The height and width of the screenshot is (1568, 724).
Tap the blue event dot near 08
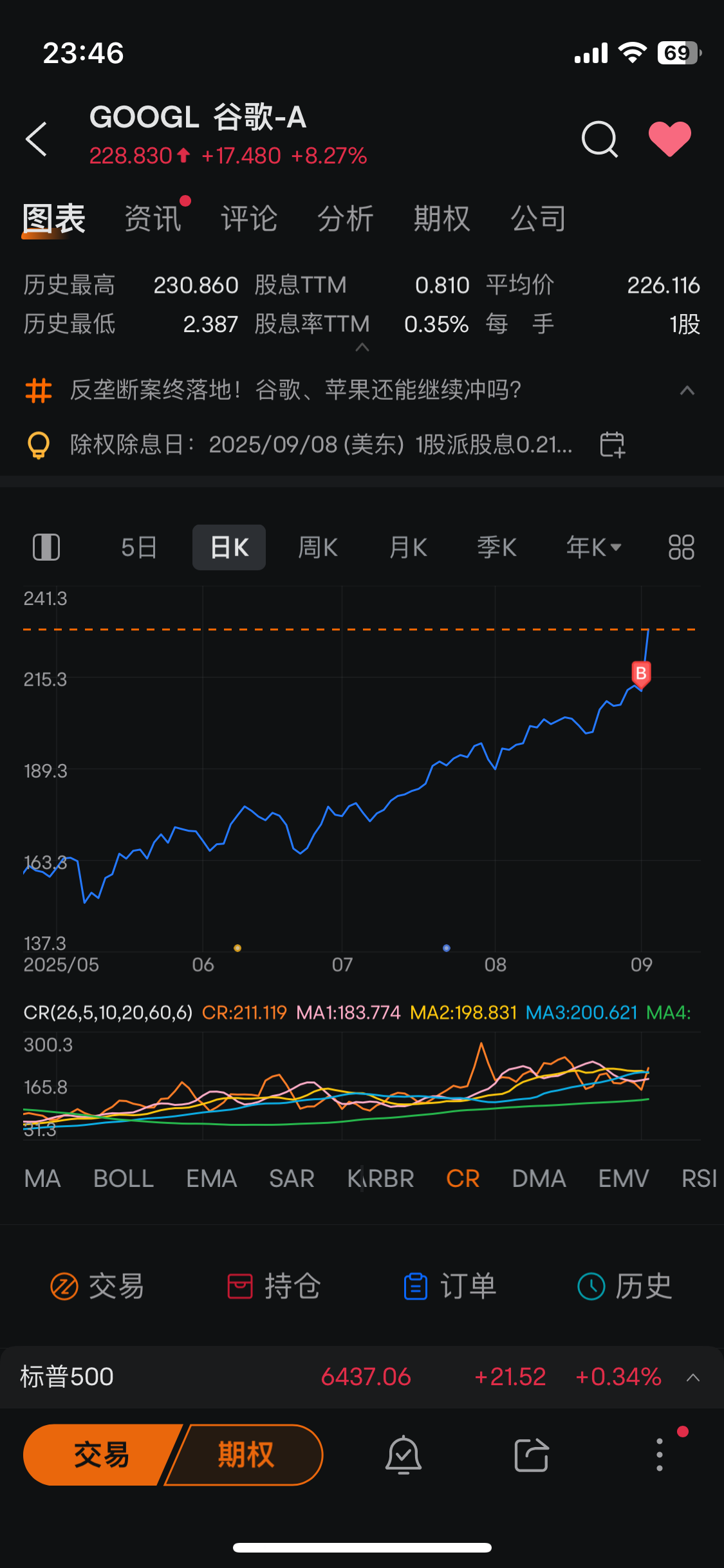click(447, 948)
